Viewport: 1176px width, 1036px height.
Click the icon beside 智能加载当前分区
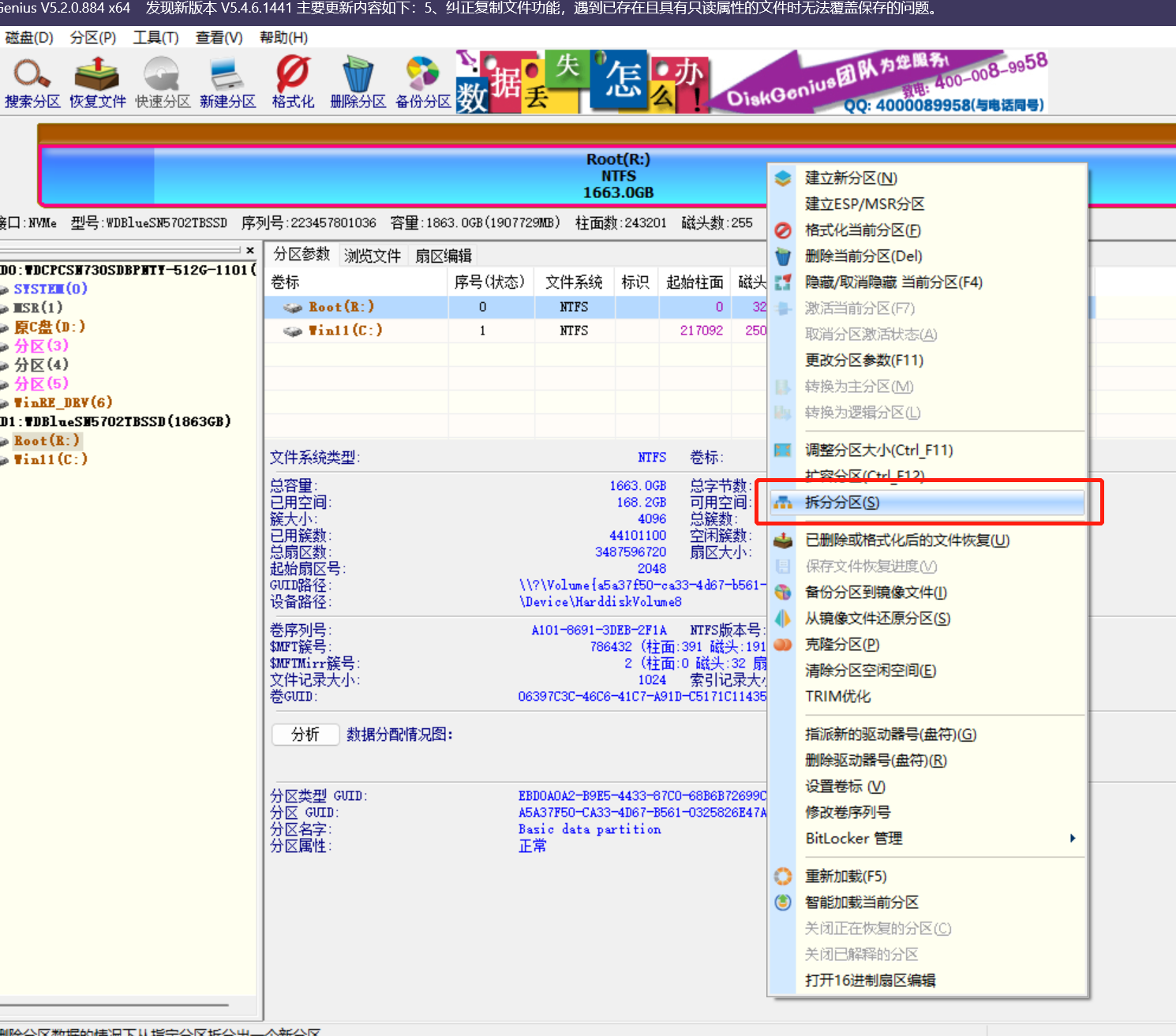coord(783,903)
